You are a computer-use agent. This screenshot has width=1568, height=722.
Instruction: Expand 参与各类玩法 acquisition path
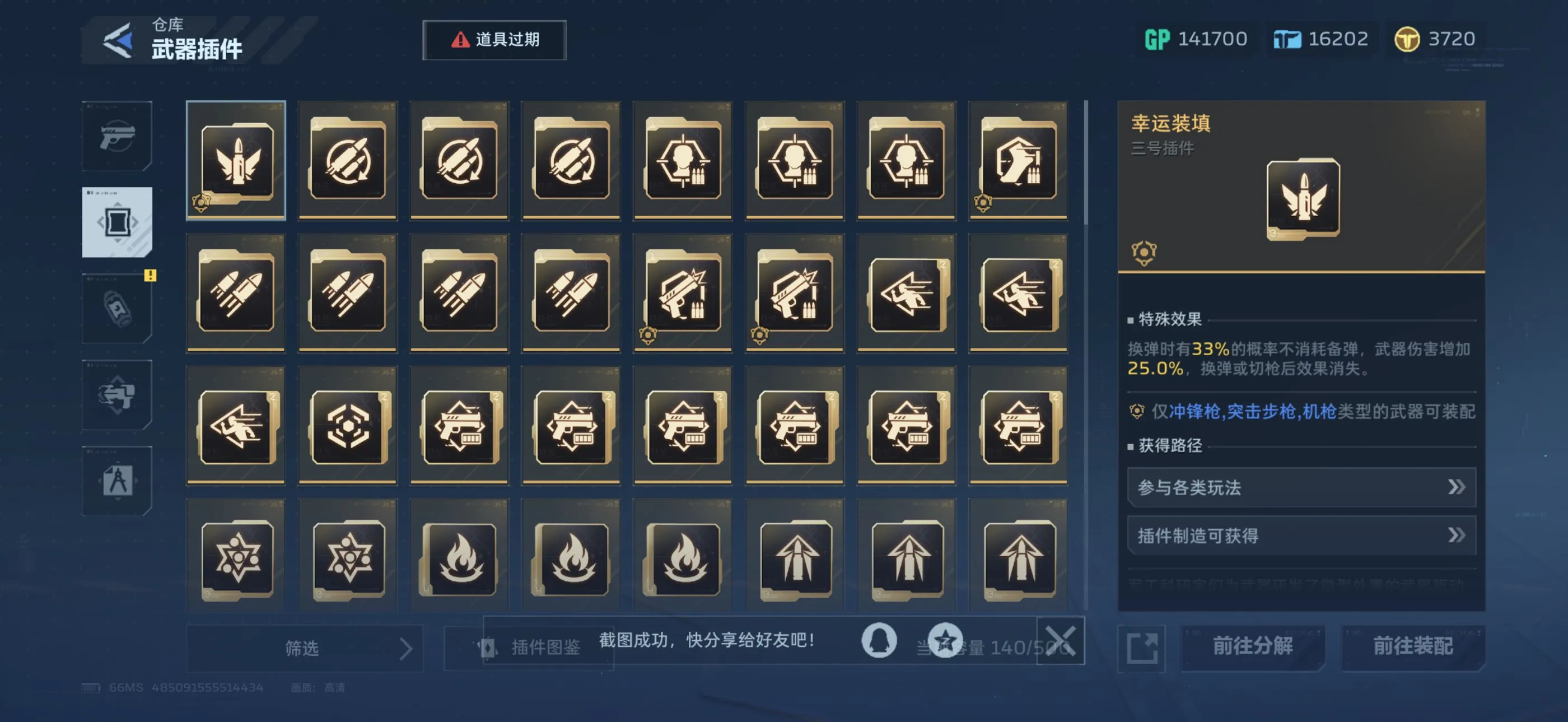point(1301,487)
